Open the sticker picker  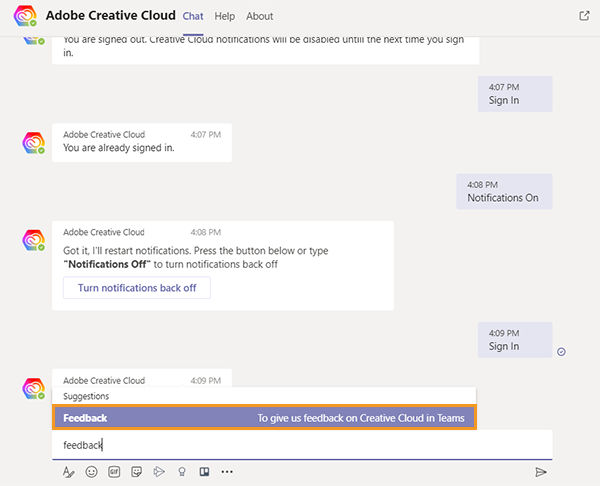tap(136, 471)
